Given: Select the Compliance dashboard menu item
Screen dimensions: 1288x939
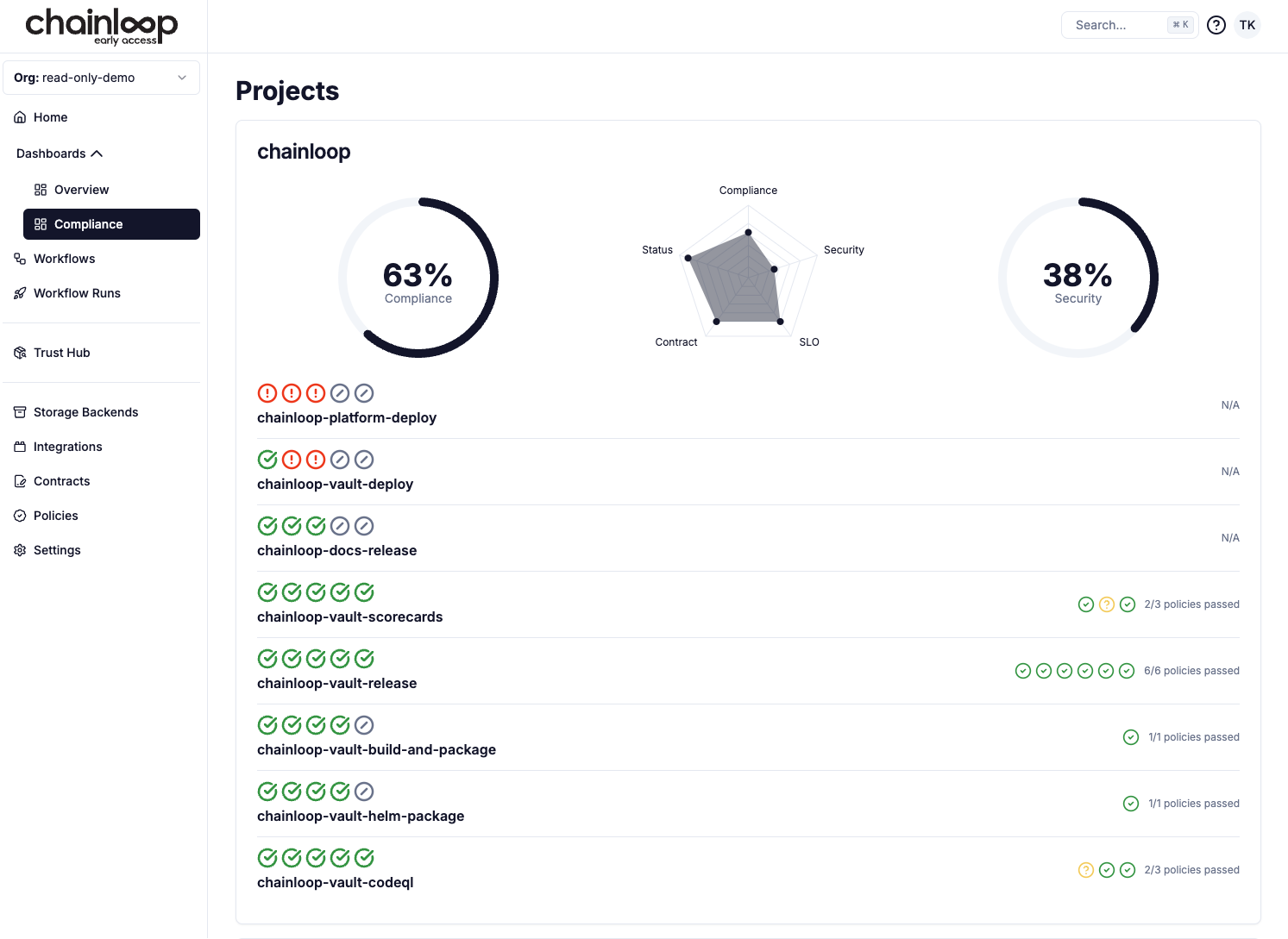Looking at the screenshot, I should pos(111,224).
